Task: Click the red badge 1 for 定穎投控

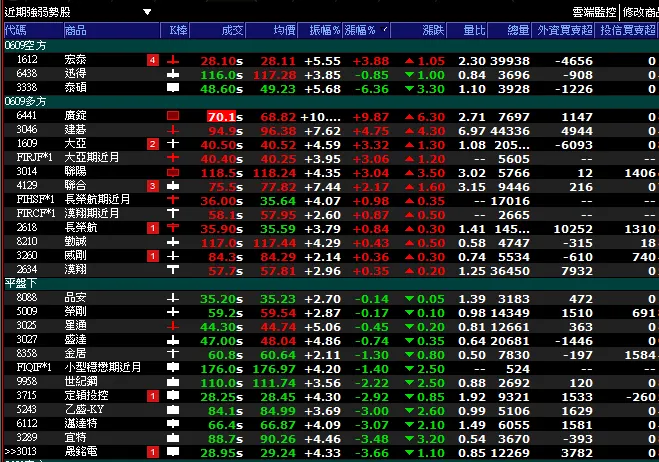Action: 153,396
